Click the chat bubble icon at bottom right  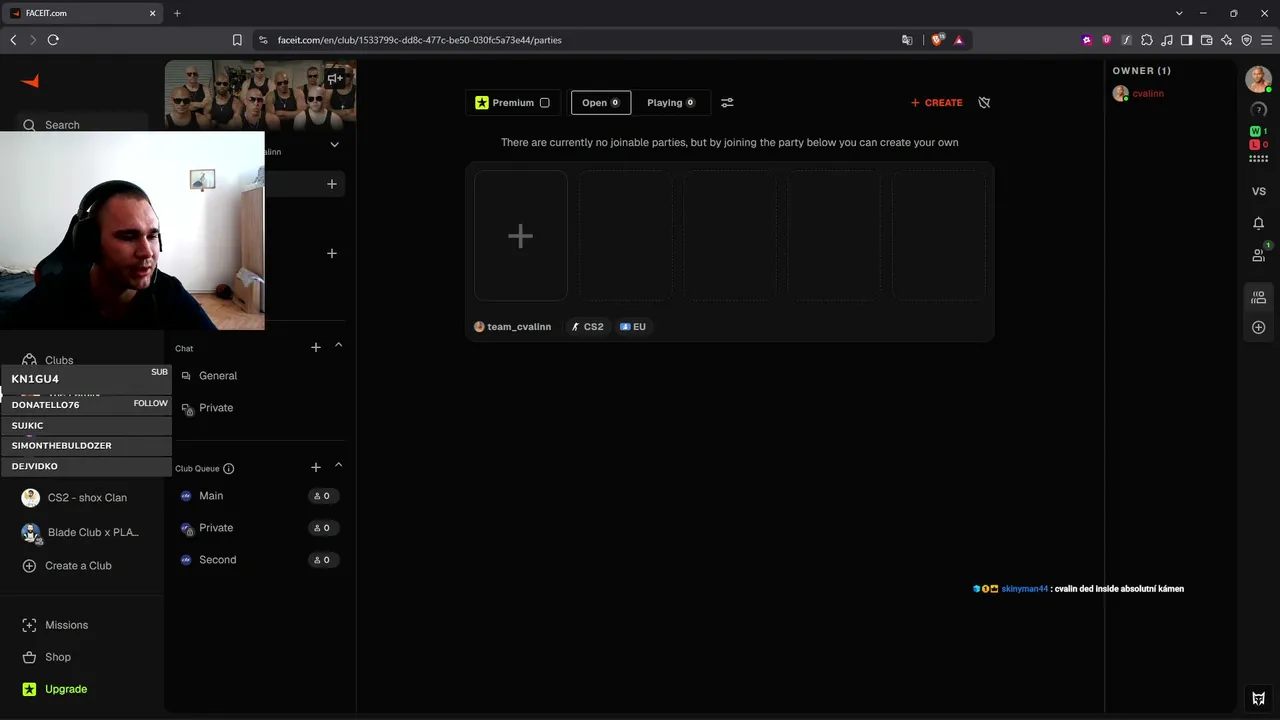(1259, 699)
